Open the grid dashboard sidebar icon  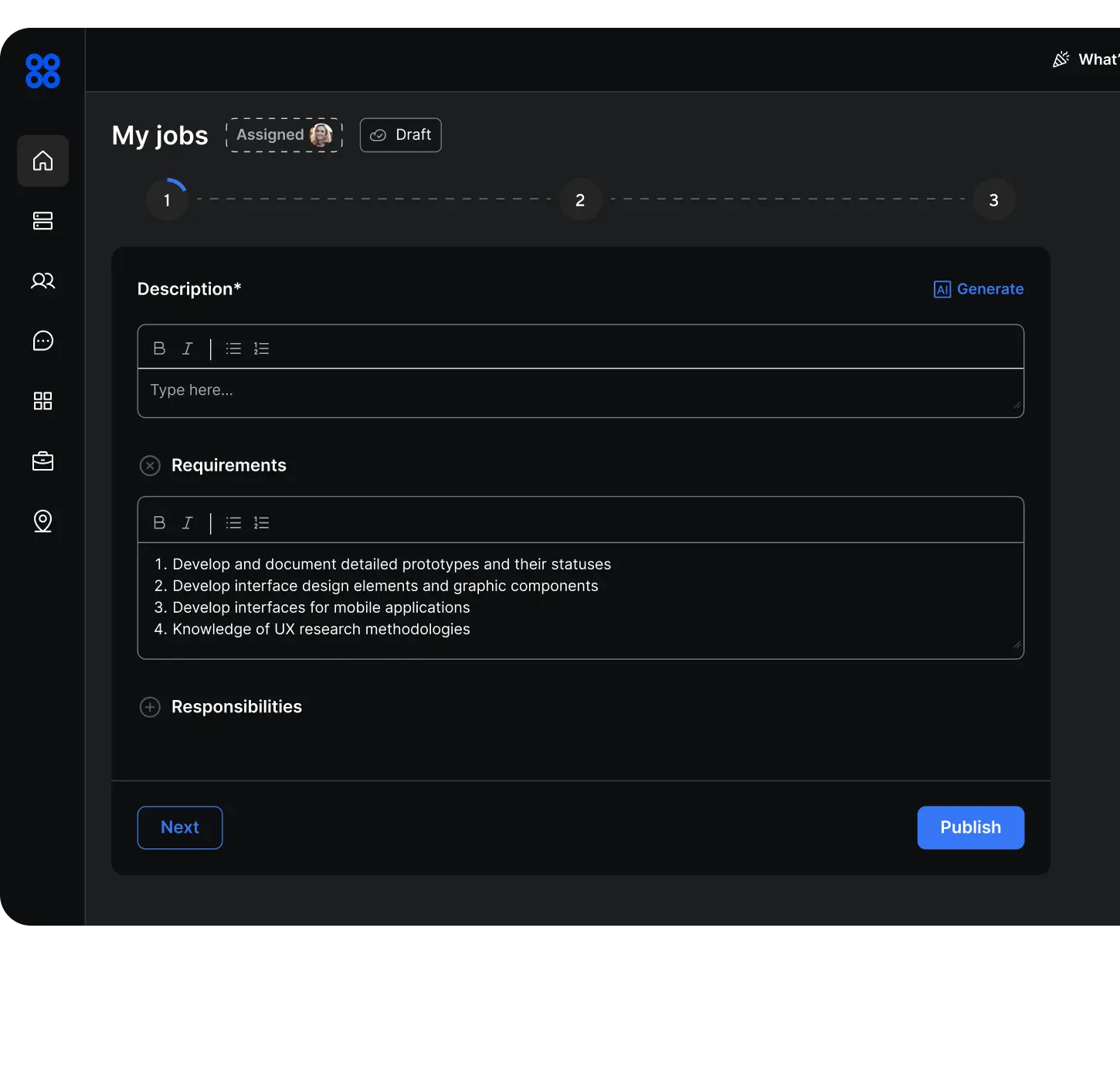click(x=42, y=401)
